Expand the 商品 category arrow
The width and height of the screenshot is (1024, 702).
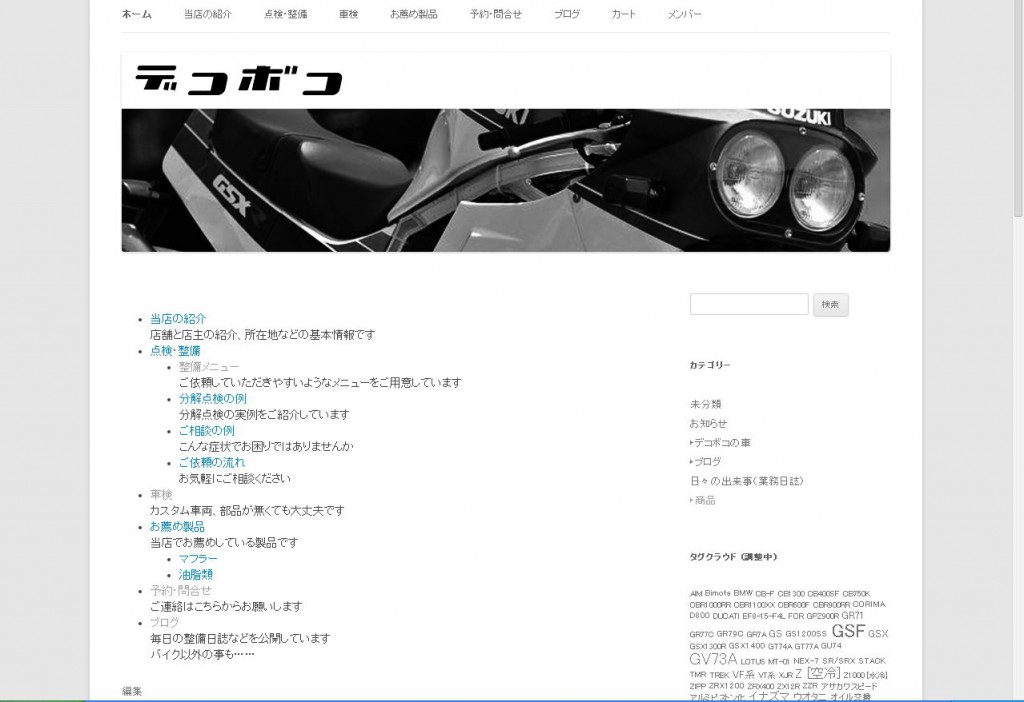click(x=692, y=500)
